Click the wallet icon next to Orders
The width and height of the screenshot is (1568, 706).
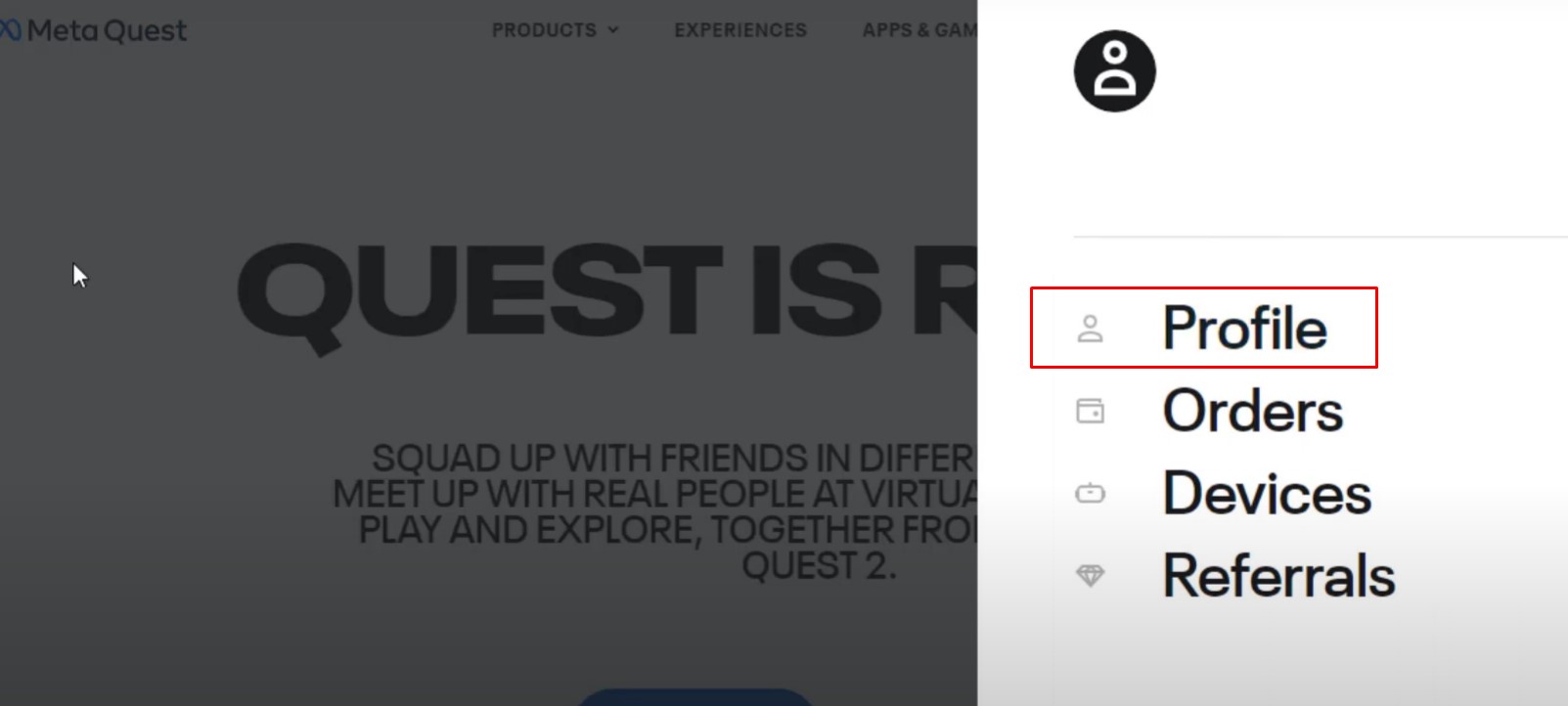coord(1090,411)
